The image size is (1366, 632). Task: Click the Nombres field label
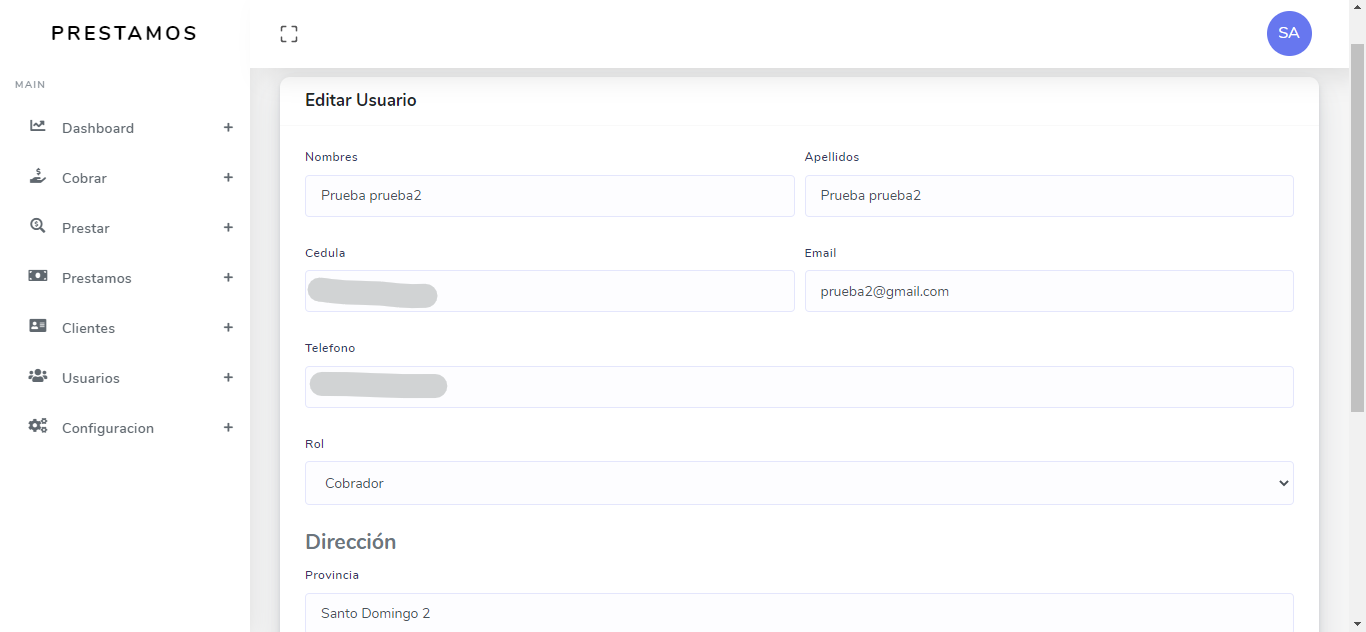point(331,157)
